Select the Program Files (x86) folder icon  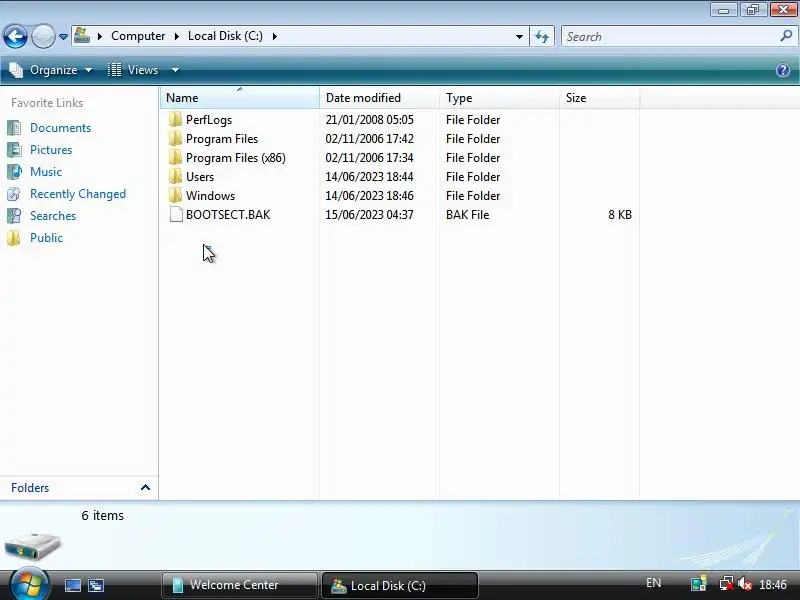(x=175, y=157)
